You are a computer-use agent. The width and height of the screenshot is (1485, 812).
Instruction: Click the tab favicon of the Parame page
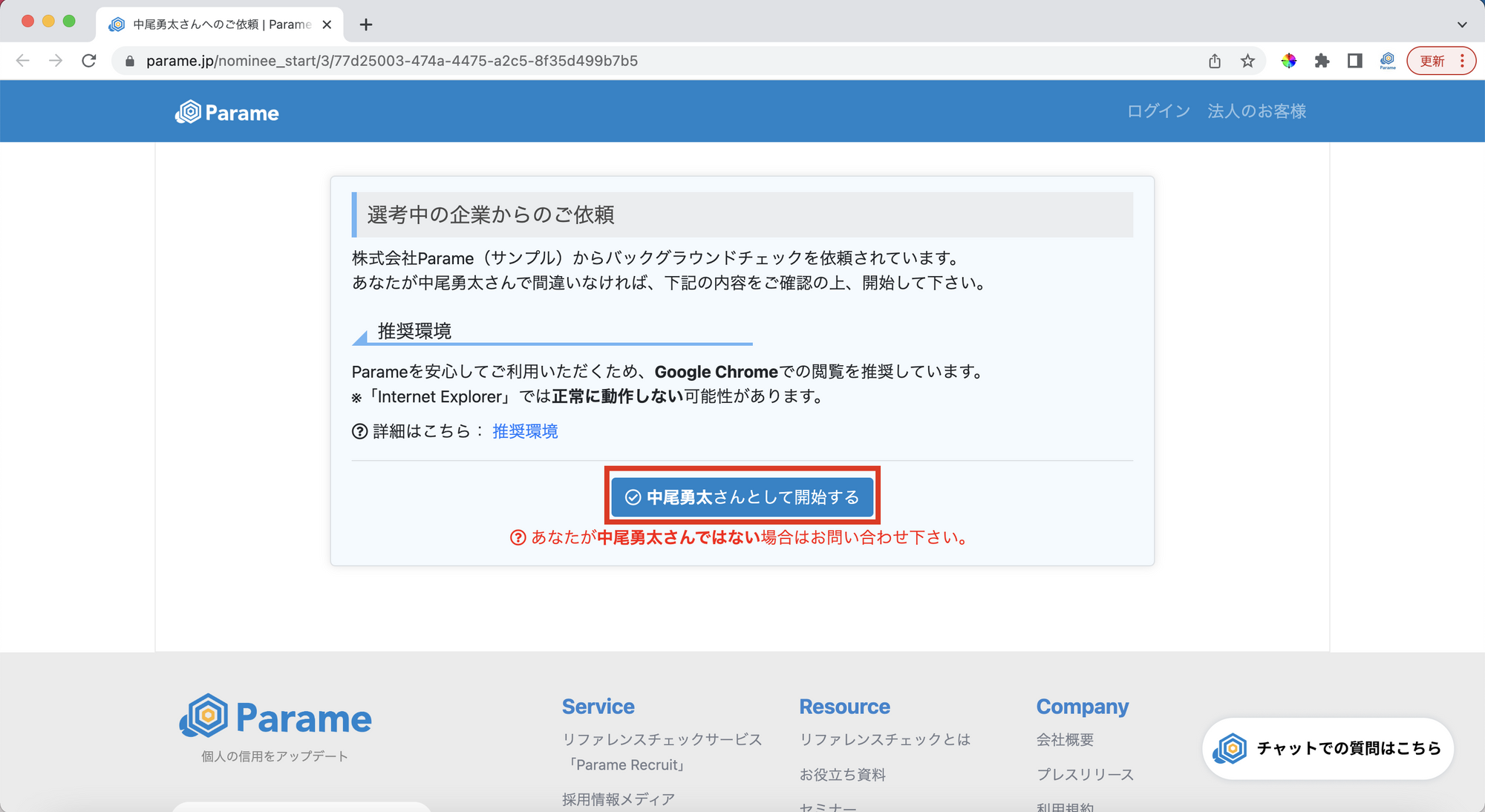(117, 24)
